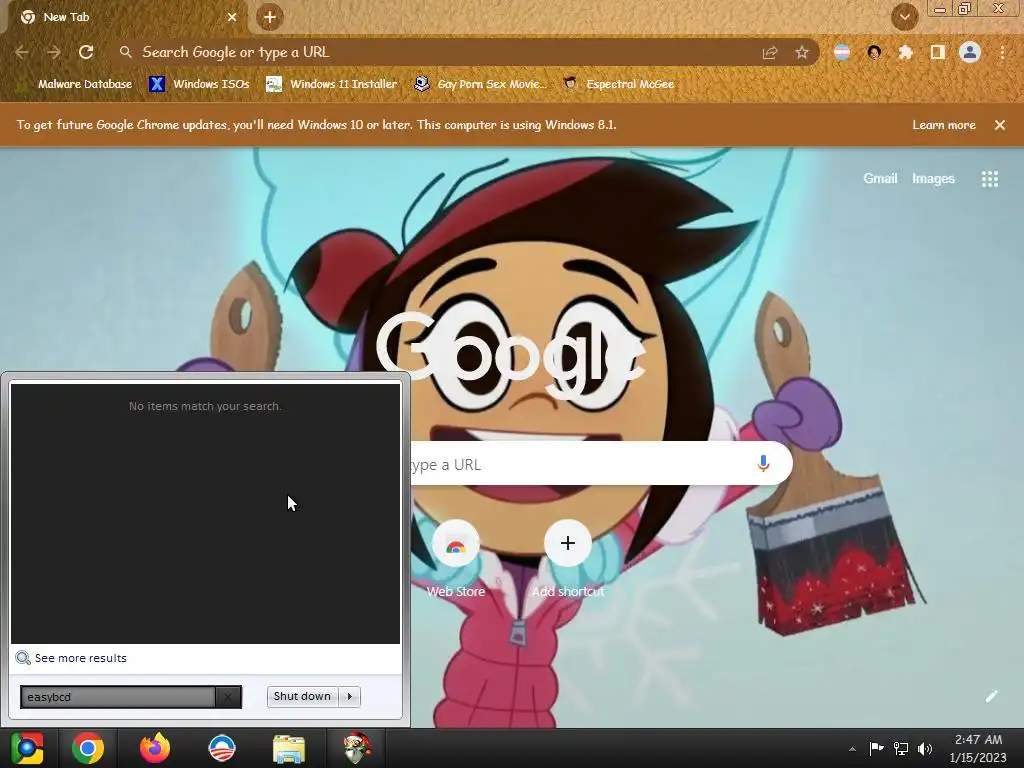Open Gmail link
The image size is (1024, 768).
(x=880, y=178)
